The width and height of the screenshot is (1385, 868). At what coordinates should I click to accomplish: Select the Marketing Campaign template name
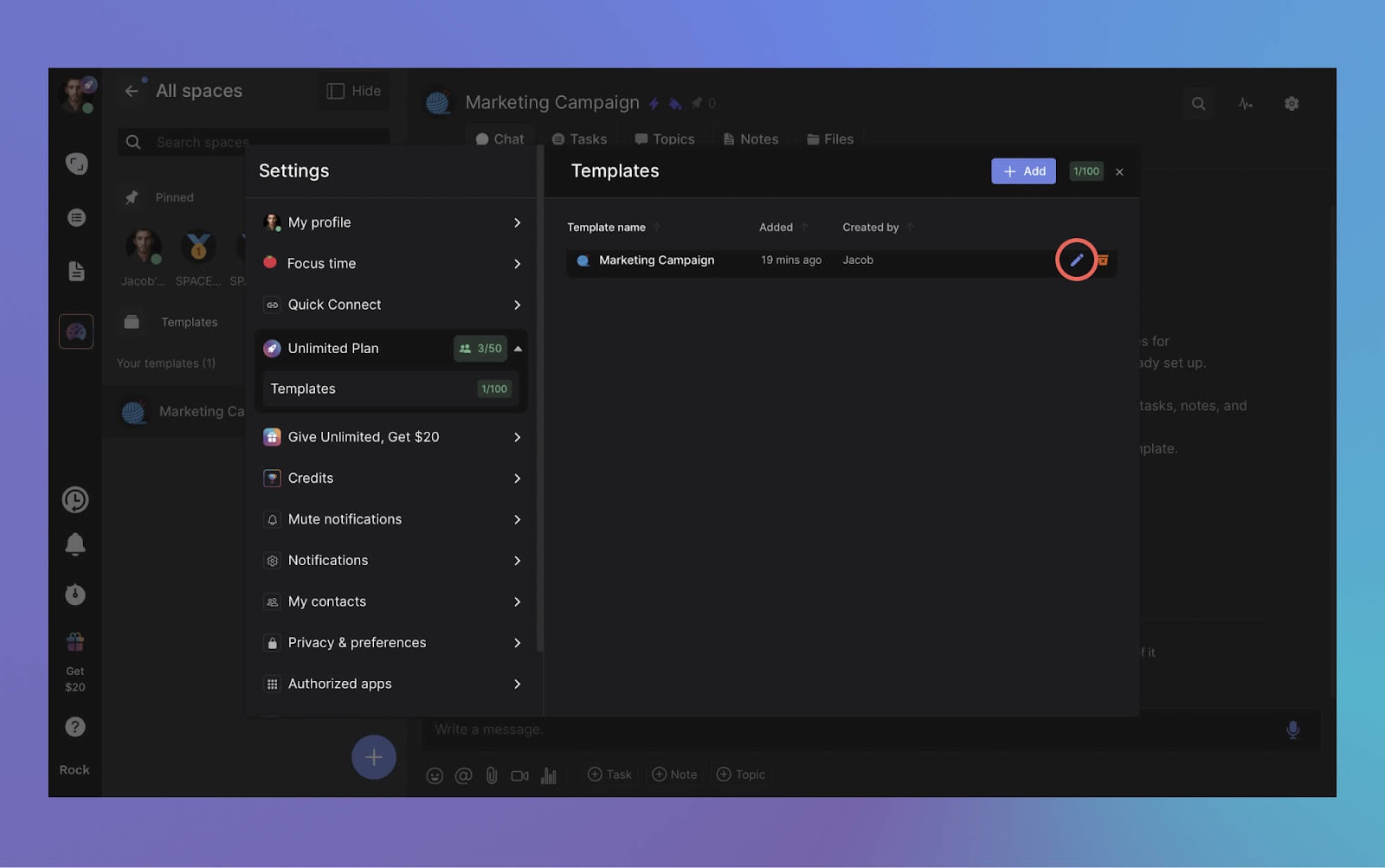pos(656,260)
